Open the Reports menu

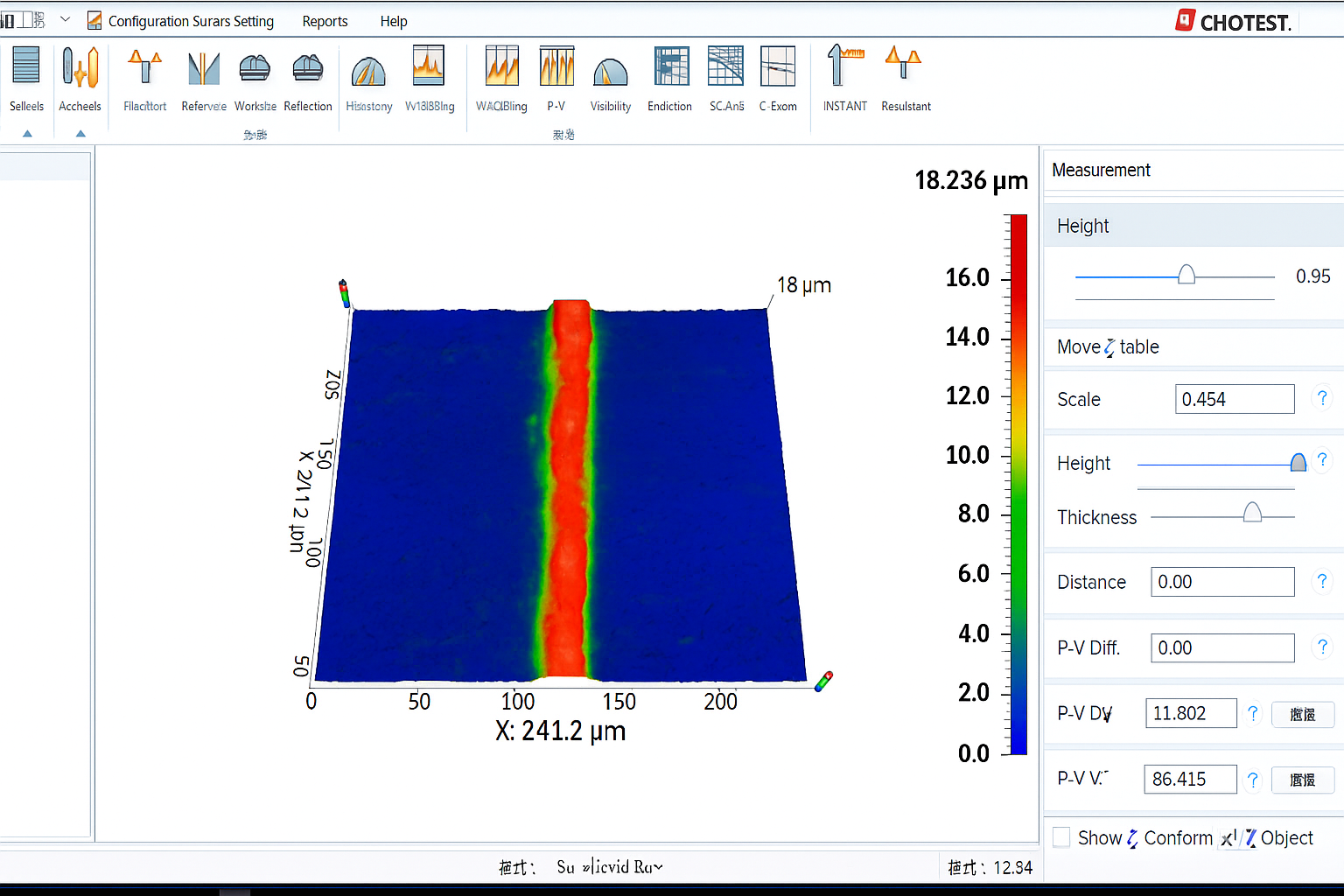point(325,21)
